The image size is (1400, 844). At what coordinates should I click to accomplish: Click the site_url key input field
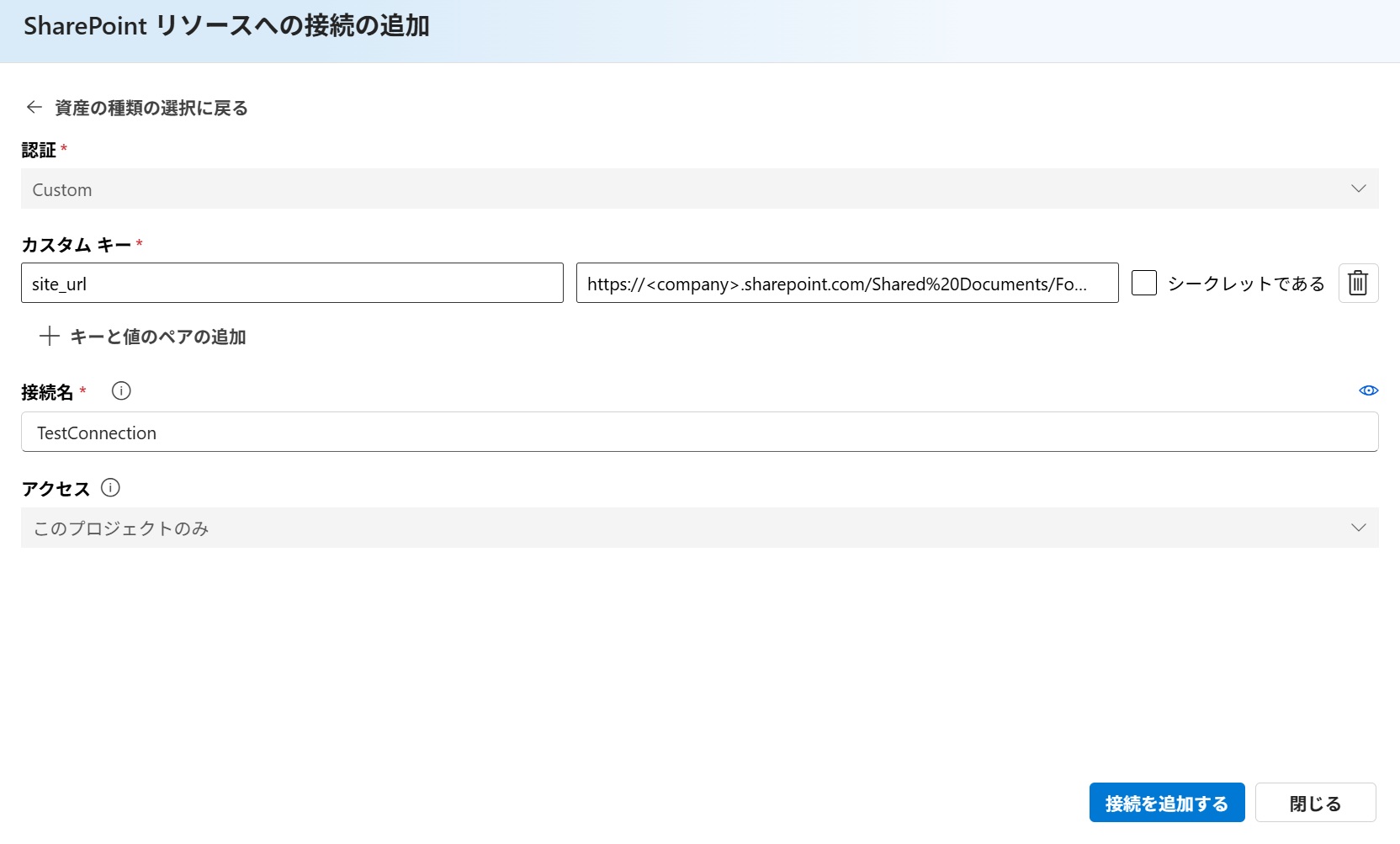pyautogui.click(x=292, y=283)
